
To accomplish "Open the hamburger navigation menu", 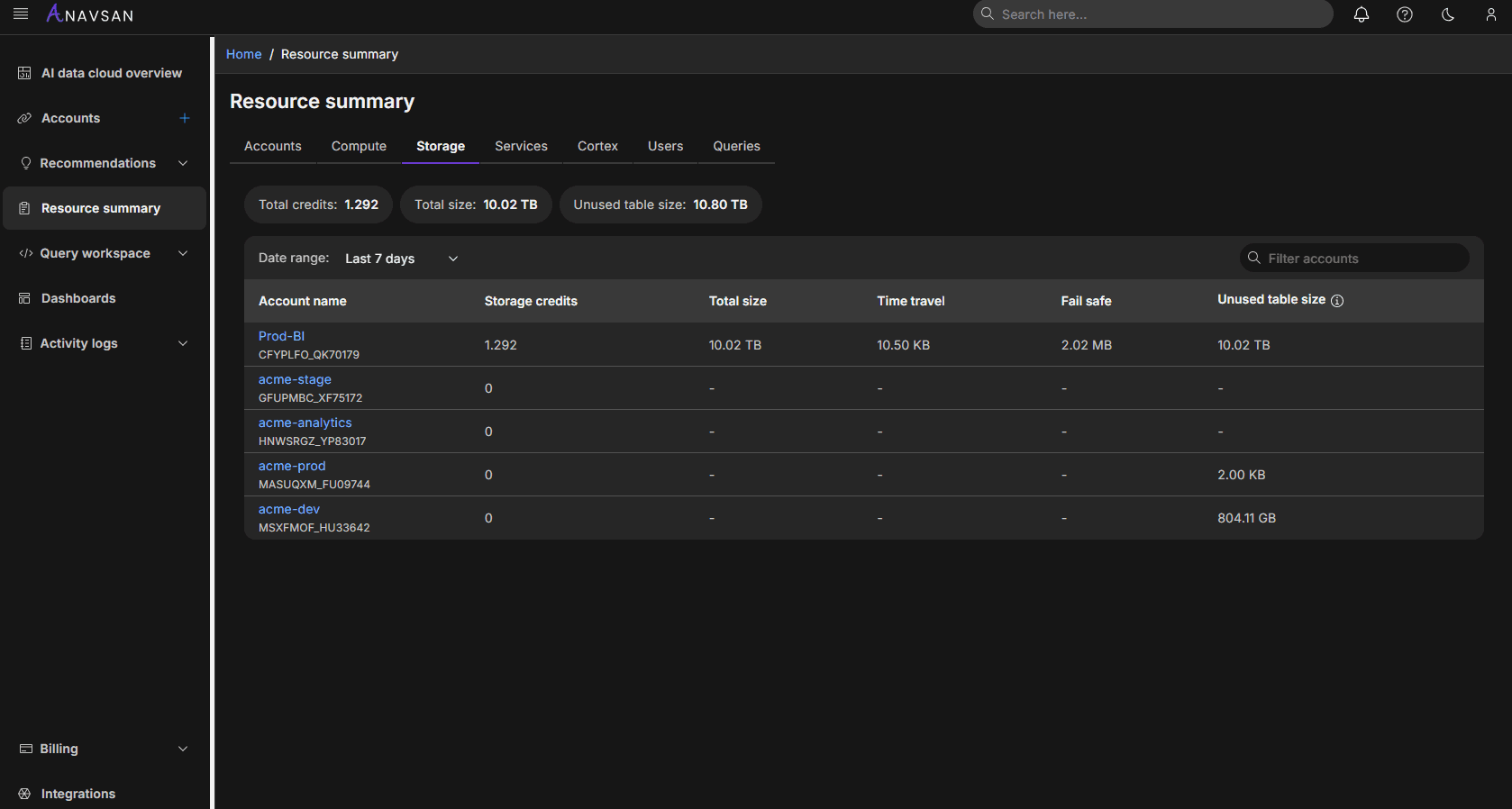I will click(21, 14).
